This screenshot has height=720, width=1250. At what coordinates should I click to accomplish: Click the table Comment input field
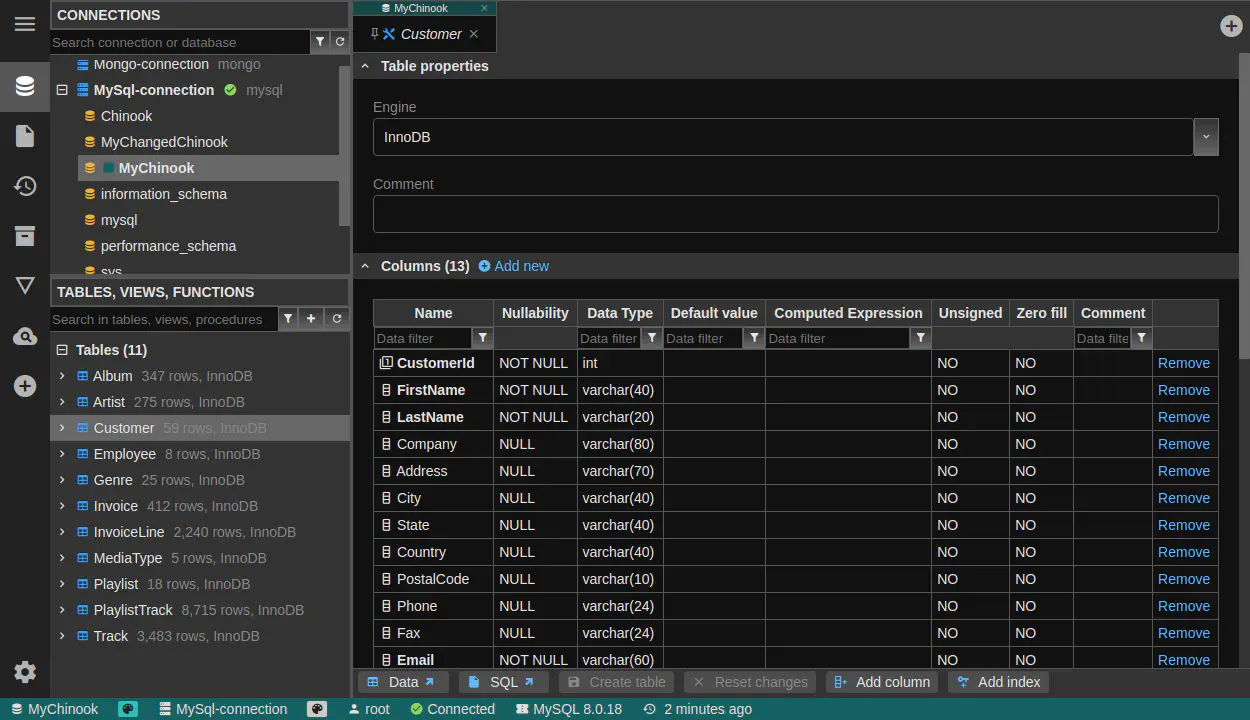(795, 214)
